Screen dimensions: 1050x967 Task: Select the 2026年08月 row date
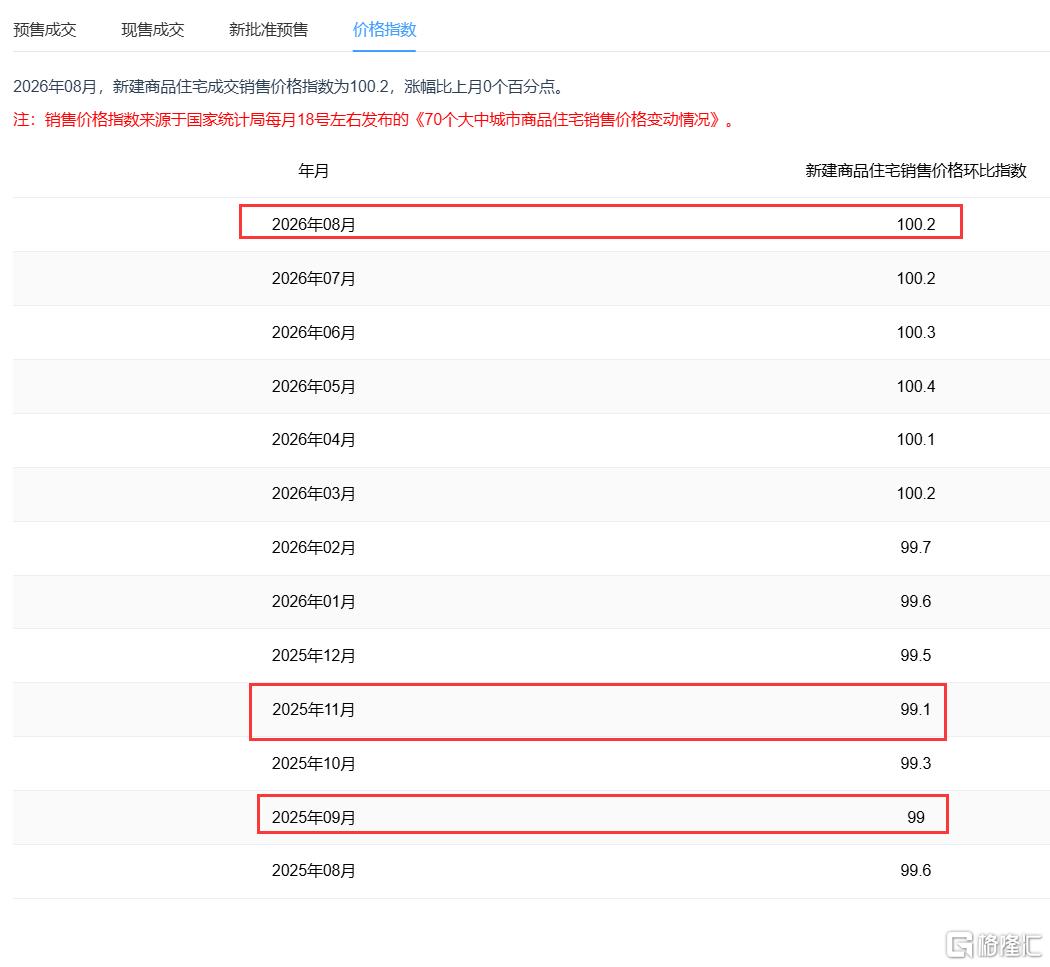click(313, 224)
